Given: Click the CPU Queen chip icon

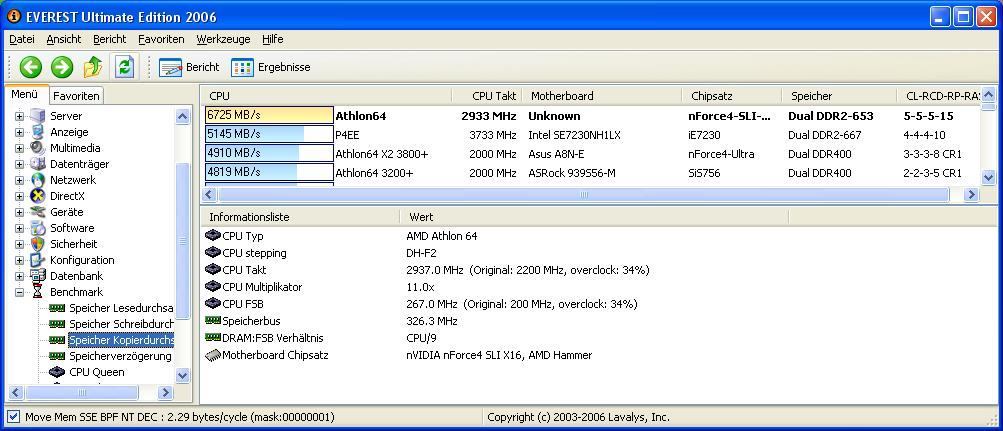Looking at the screenshot, I should pyautogui.click(x=57, y=372).
